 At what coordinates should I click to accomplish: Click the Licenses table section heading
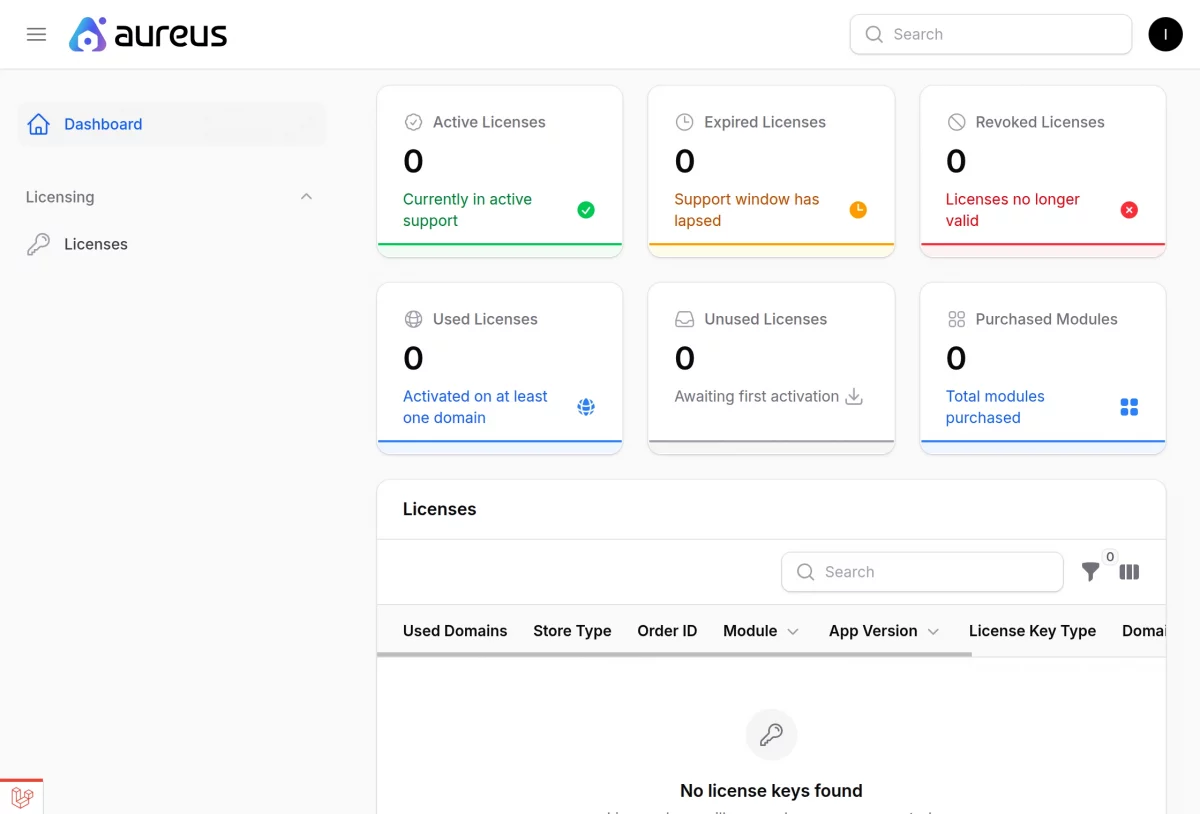pyautogui.click(x=439, y=509)
